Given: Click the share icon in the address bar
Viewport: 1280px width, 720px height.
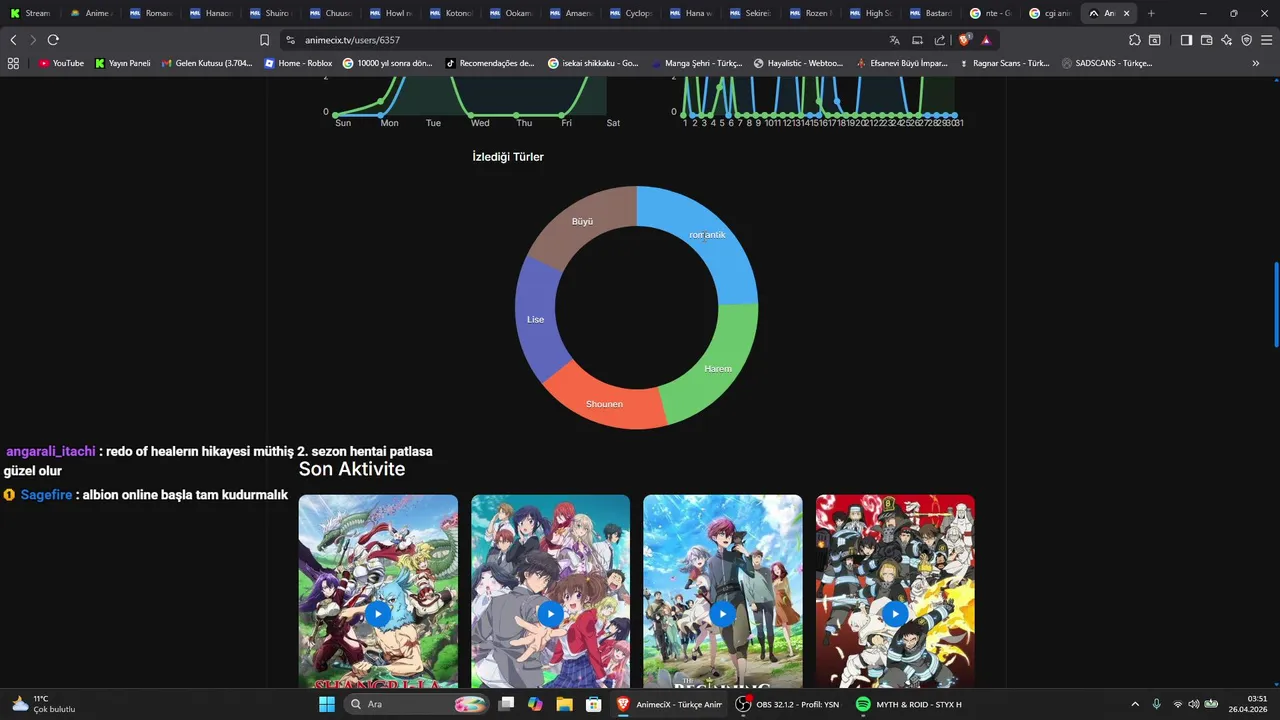Looking at the screenshot, I should pyautogui.click(x=940, y=40).
